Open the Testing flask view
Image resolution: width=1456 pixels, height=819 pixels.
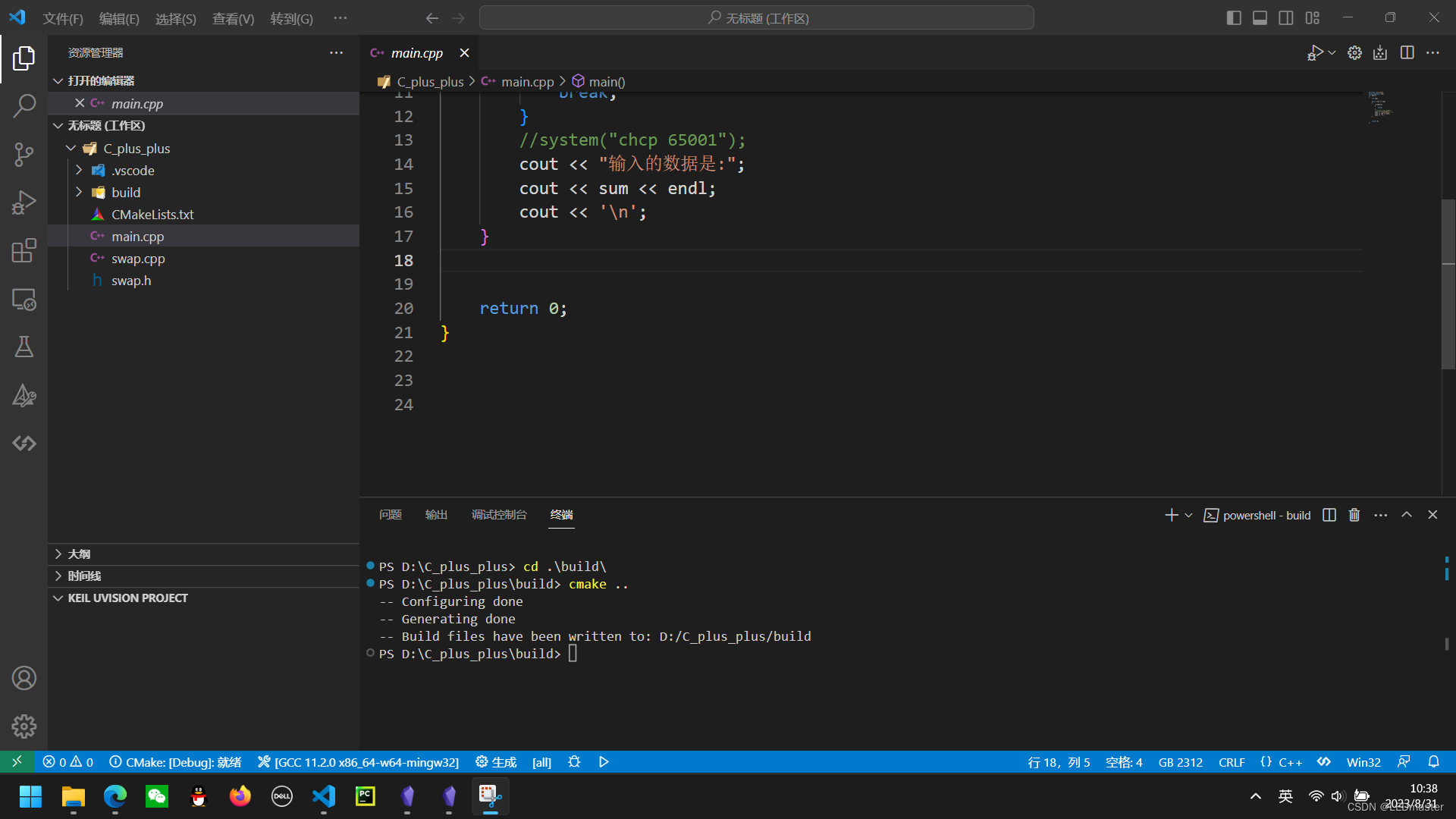[x=24, y=347]
